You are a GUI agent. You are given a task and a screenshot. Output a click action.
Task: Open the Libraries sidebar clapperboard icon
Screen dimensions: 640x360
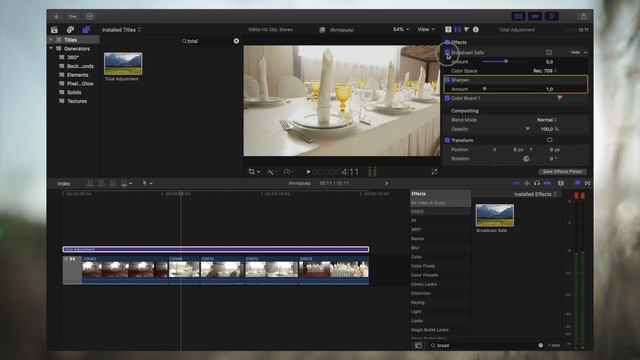coord(54,30)
